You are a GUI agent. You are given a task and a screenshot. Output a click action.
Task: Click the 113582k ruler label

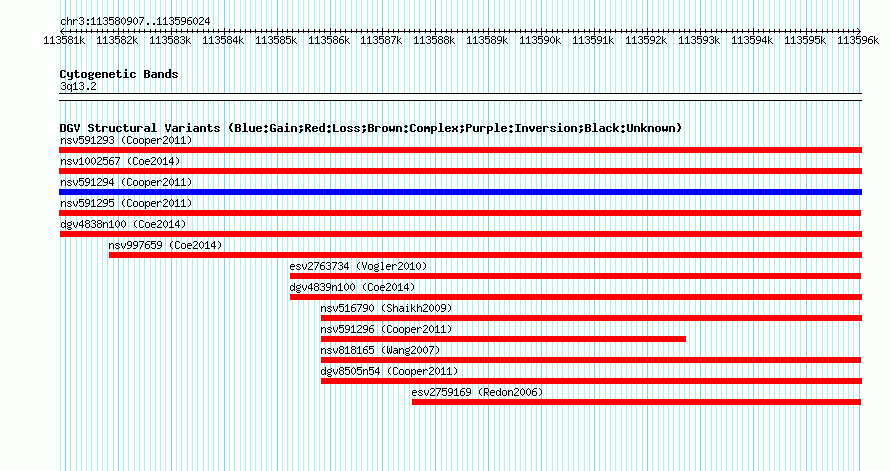[x=117, y=40]
